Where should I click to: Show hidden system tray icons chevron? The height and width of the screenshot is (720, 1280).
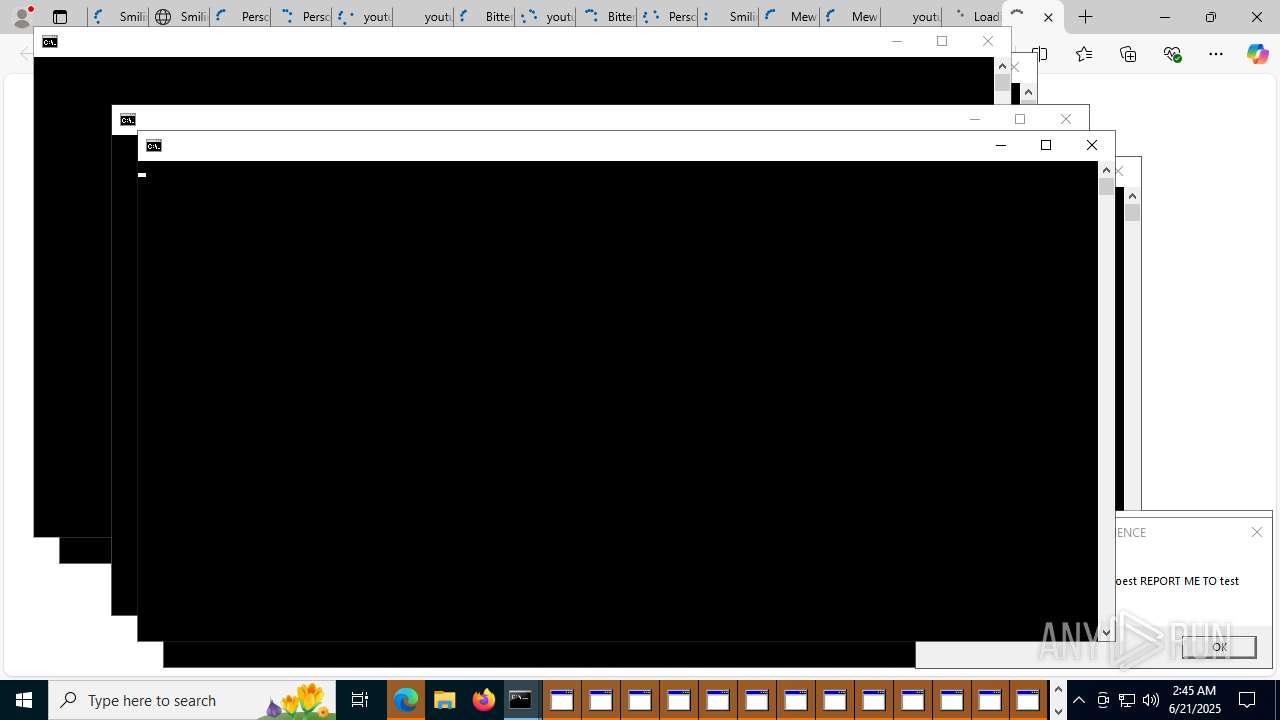click(x=1079, y=700)
